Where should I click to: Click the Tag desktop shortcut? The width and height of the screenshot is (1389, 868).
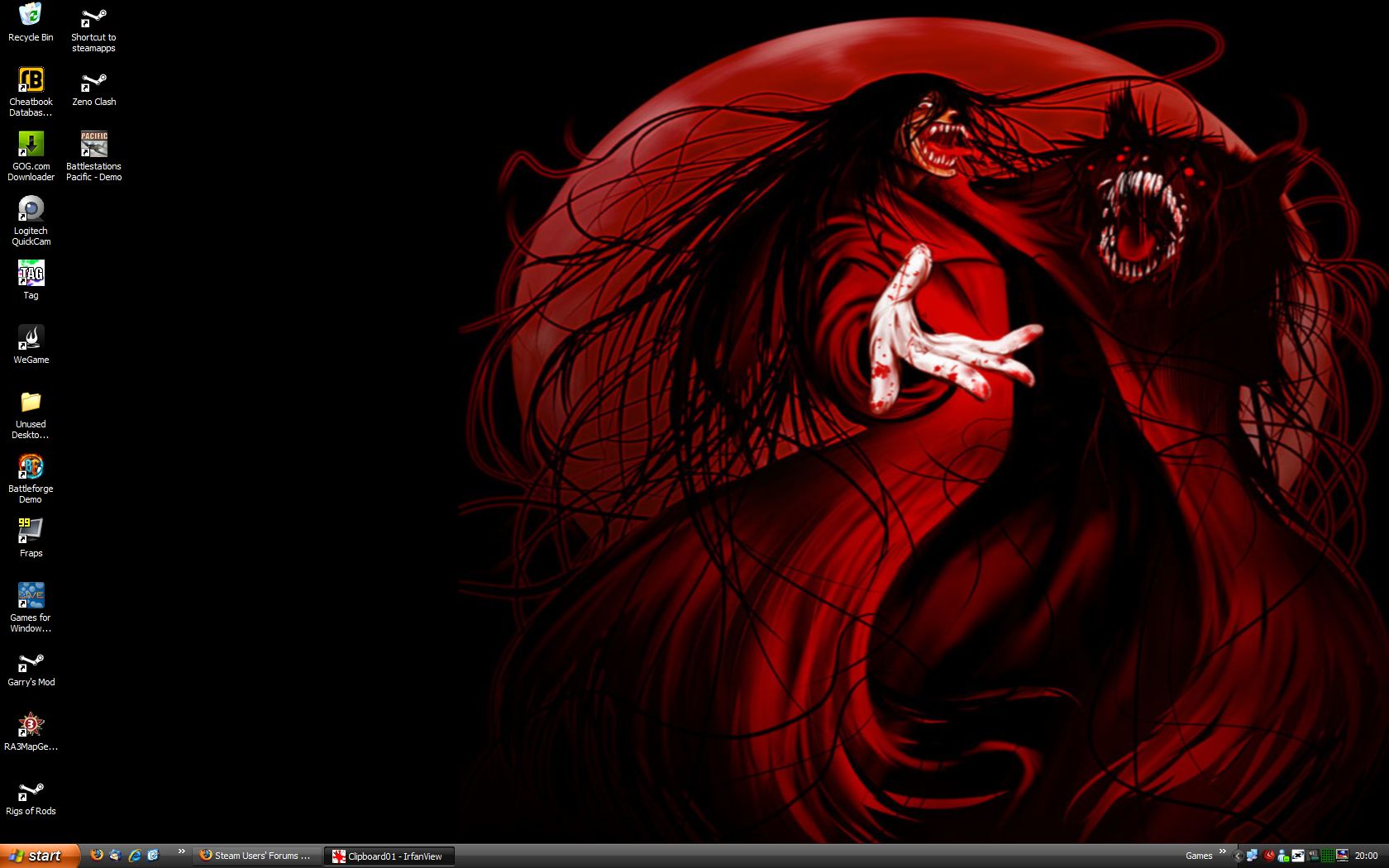click(x=31, y=280)
